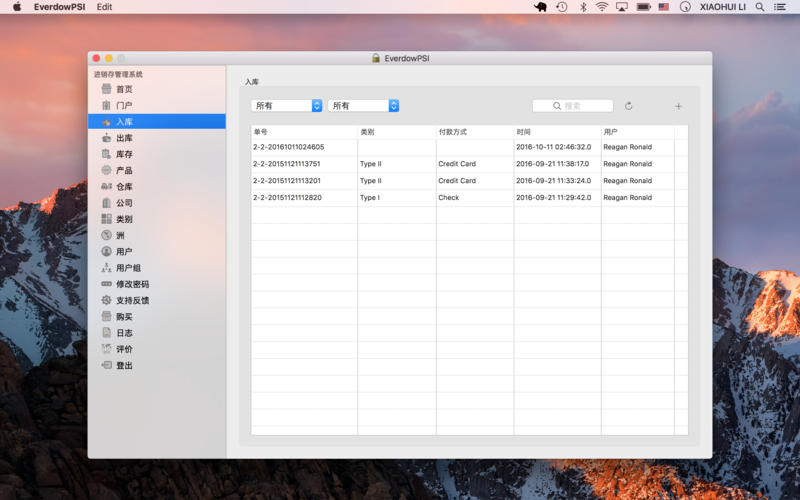Sort table by 时间 column header
This screenshot has width=800, height=500.
tap(556, 132)
